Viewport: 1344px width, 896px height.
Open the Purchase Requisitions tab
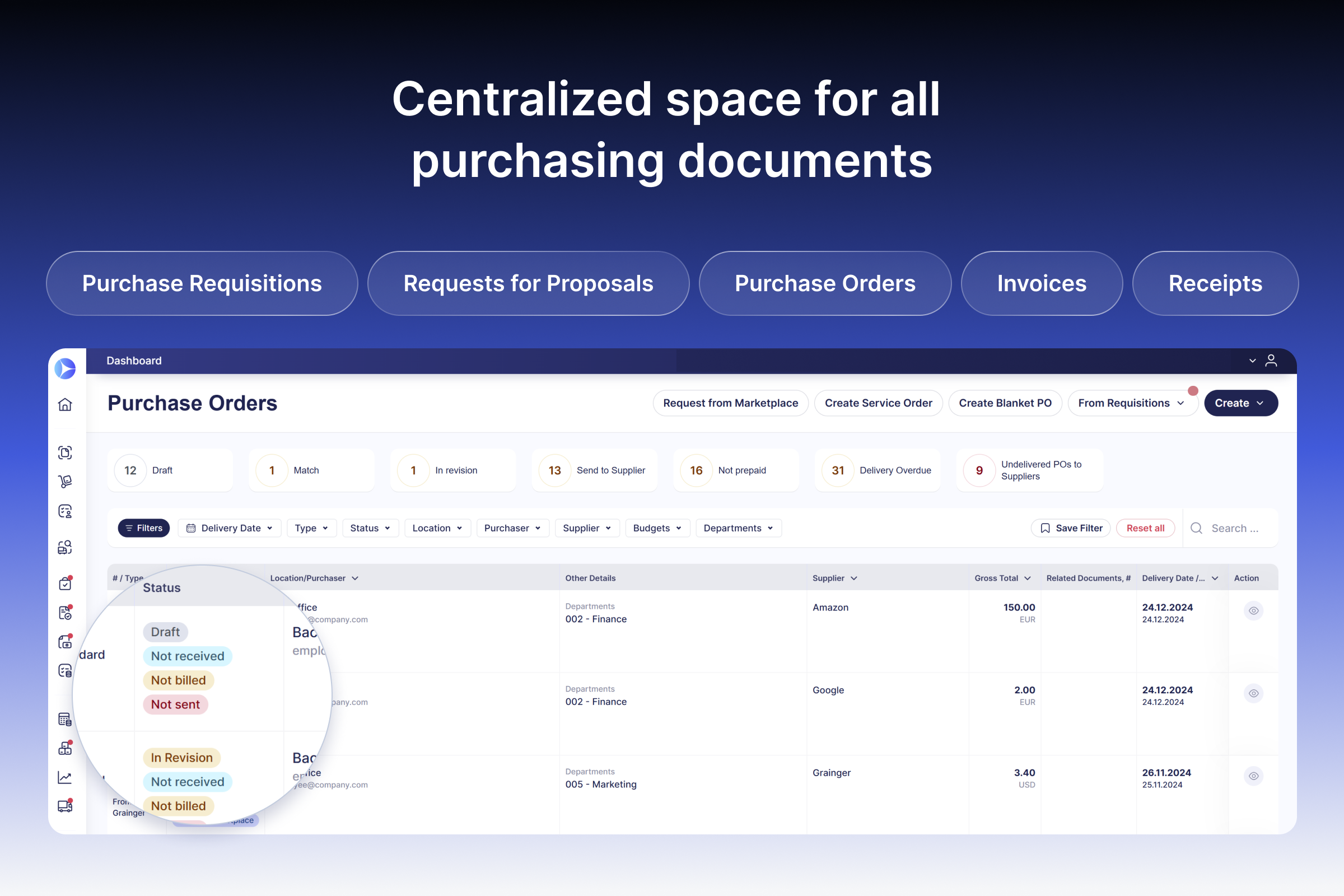(201, 283)
